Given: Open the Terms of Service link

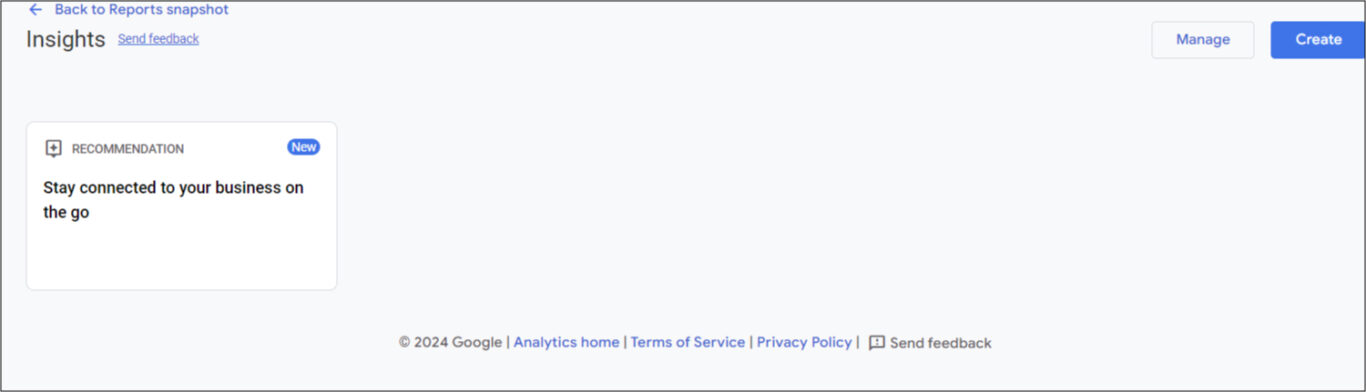Looking at the screenshot, I should pyautogui.click(x=688, y=342).
